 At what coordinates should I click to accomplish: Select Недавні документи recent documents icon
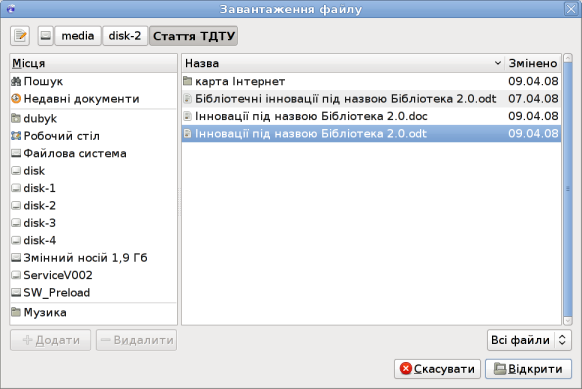(16, 99)
